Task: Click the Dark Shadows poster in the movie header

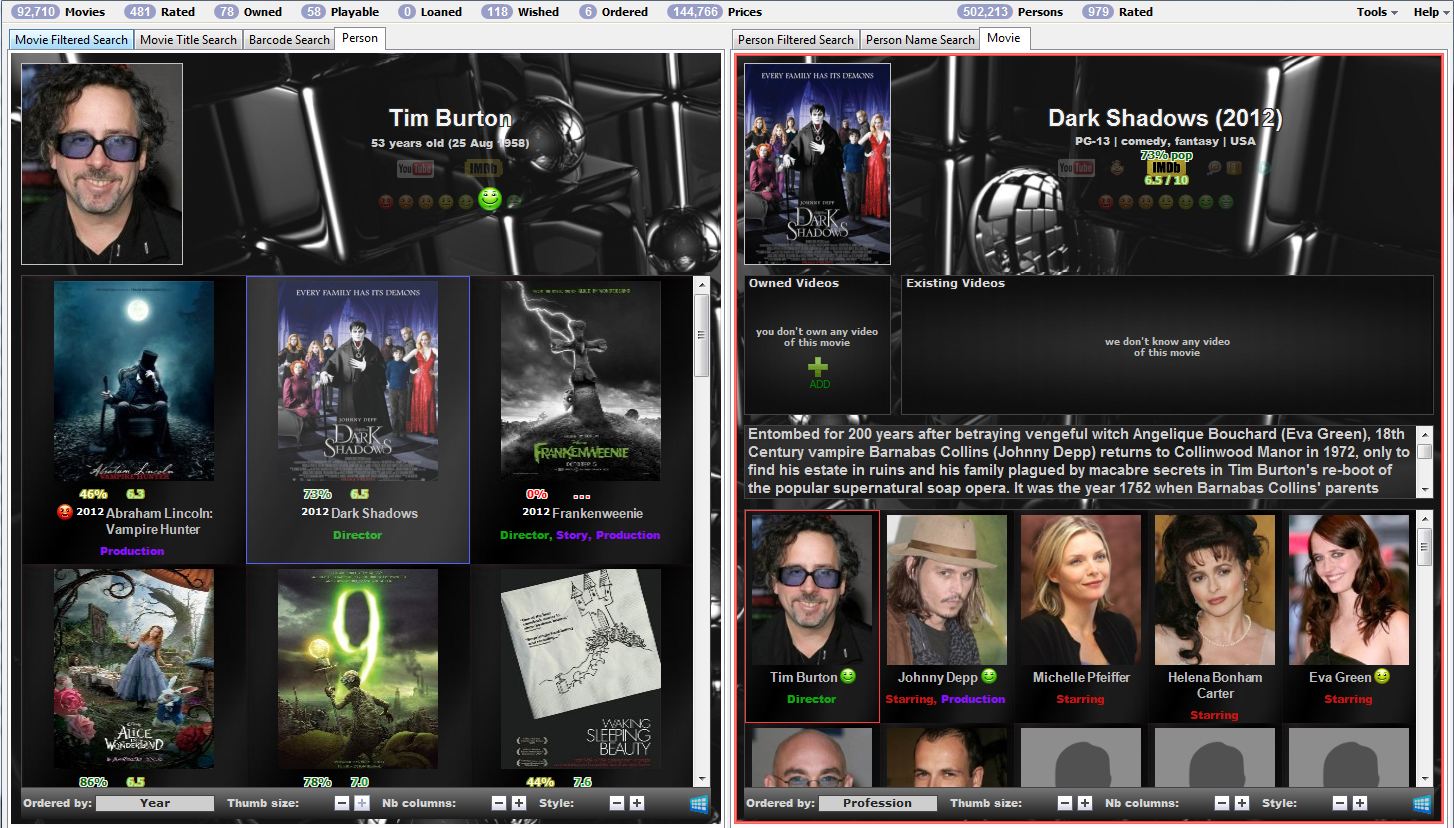Action: pyautogui.click(x=817, y=164)
